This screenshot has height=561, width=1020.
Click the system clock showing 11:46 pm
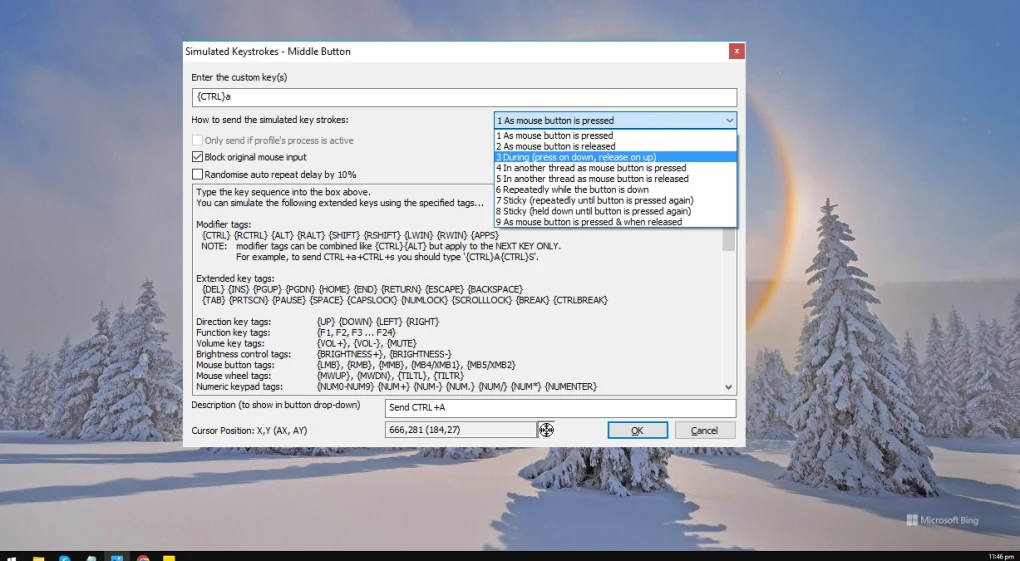1000,557
